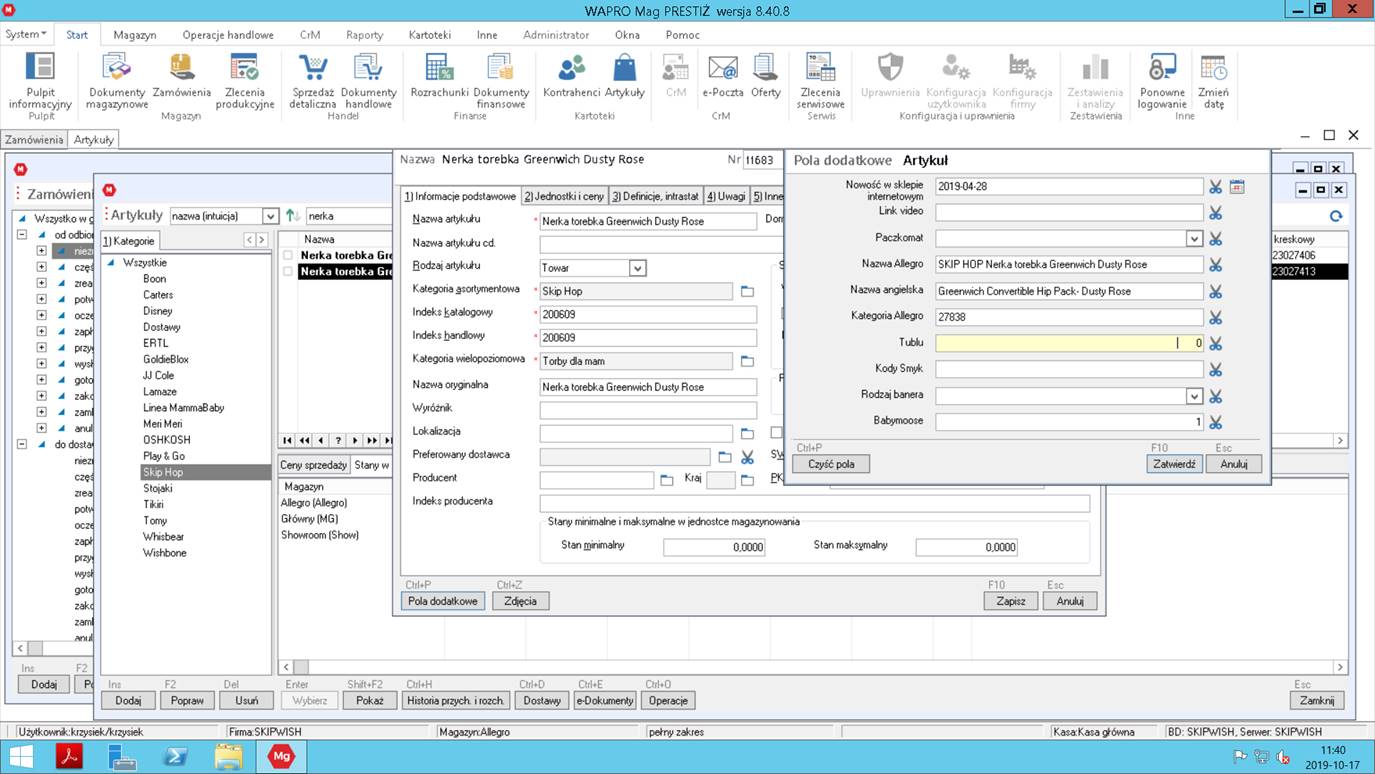
Task: Click folder icon next to Kategoria asortymentowa
Action: pyautogui.click(x=746, y=292)
